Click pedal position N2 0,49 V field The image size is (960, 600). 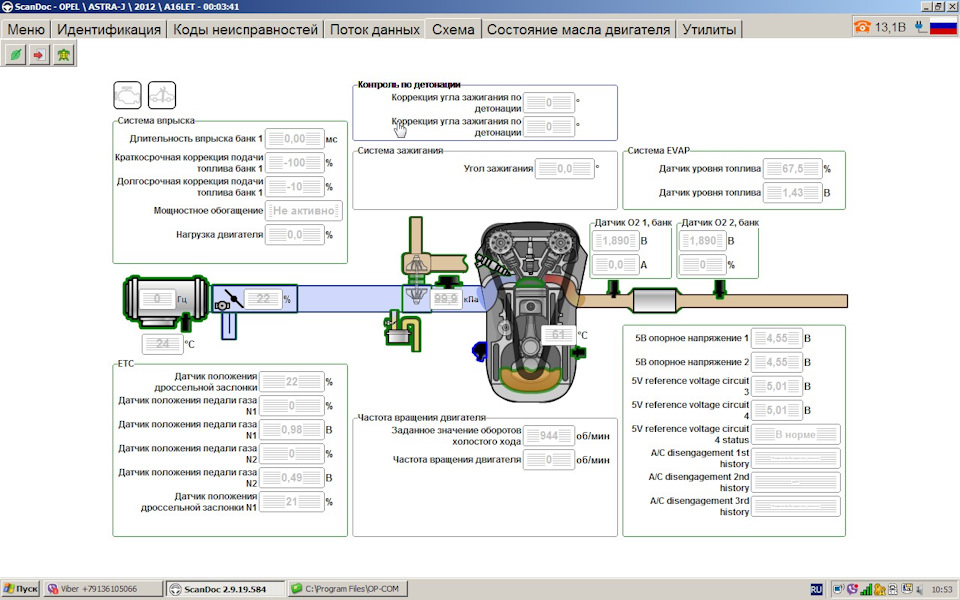click(291, 478)
